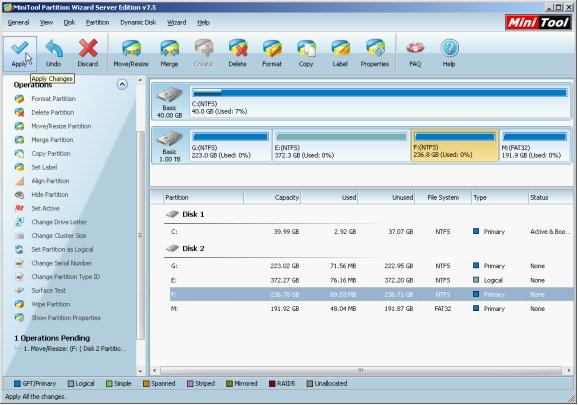
Task: Choose Align Partition in Operations panel
Action: (x=50, y=181)
